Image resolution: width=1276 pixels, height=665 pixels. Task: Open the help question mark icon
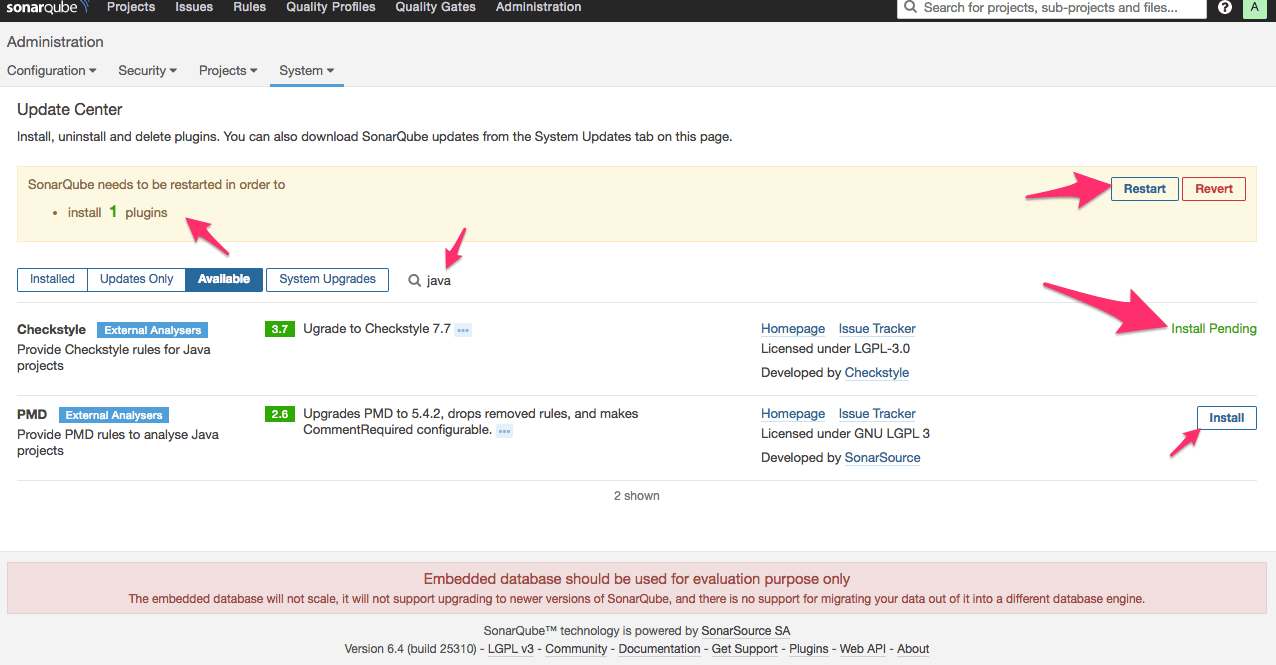coord(1225,7)
